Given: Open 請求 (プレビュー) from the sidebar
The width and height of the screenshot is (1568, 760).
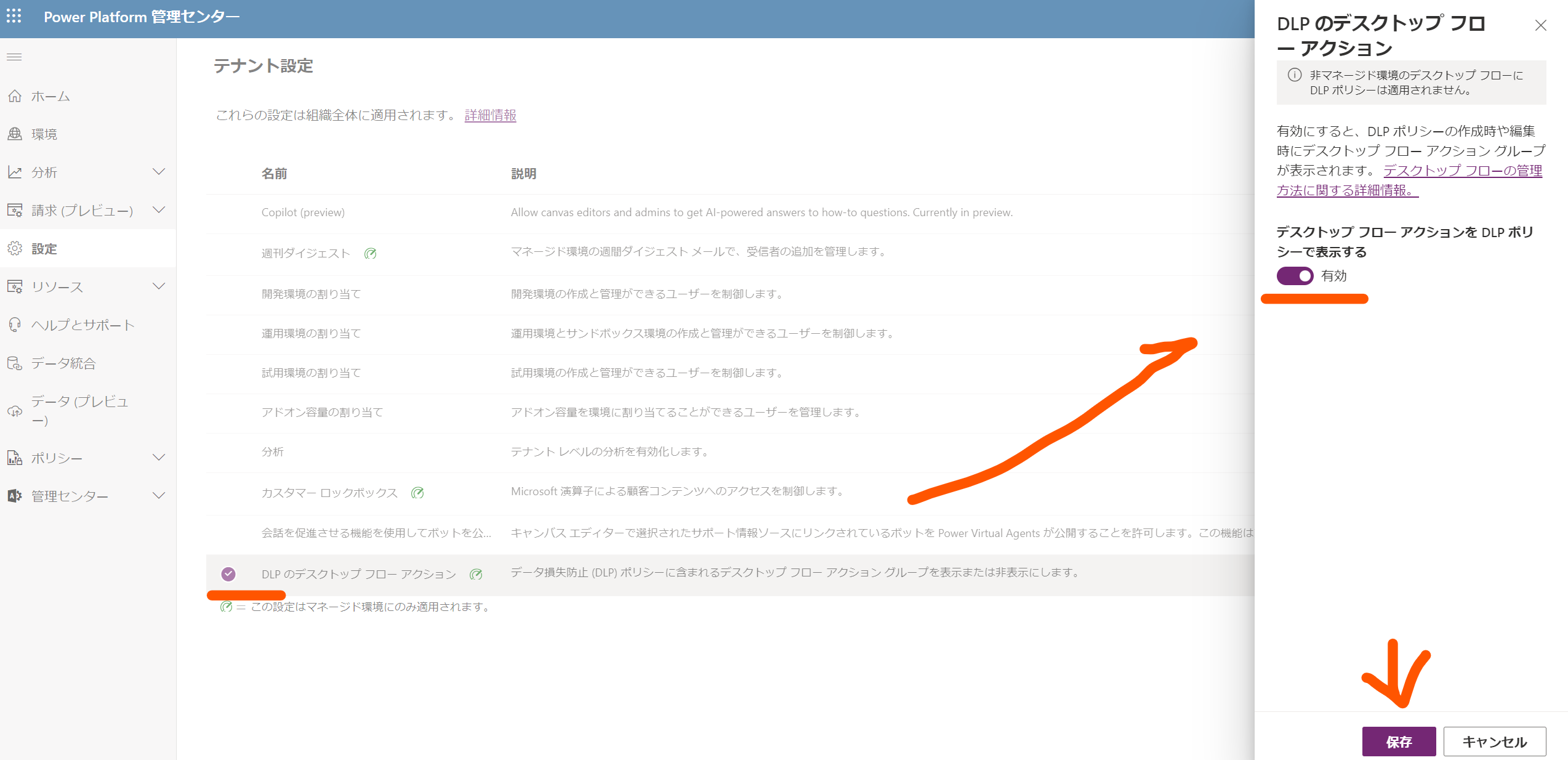Looking at the screenshot, I should (82, 210).
